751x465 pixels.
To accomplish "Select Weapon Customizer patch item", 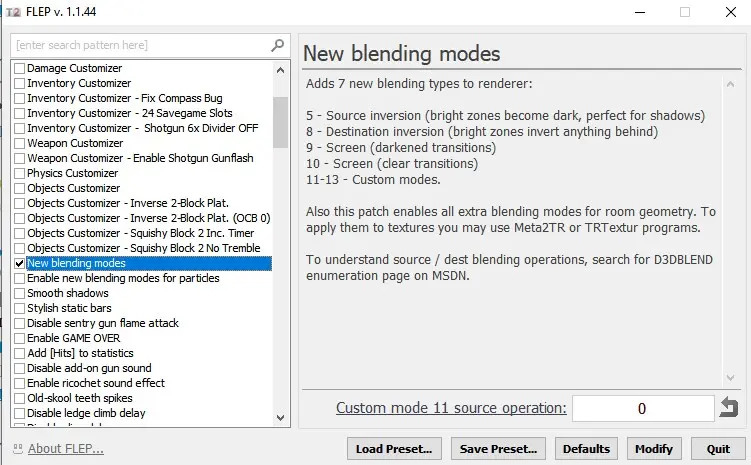I will (x=75, y=143).
